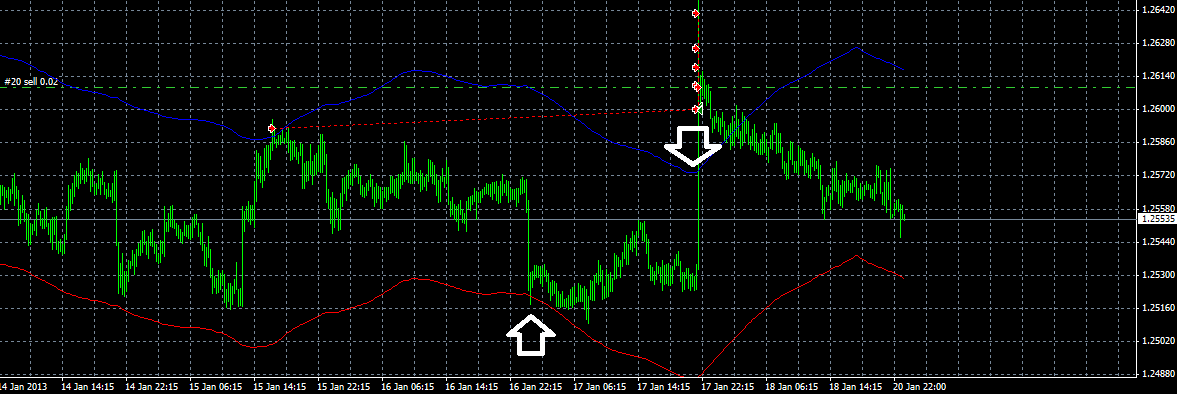Screen dimensions: 1177x394
Task: Click the 1.24880 price axis label
Action: (x=1157, y=374)
